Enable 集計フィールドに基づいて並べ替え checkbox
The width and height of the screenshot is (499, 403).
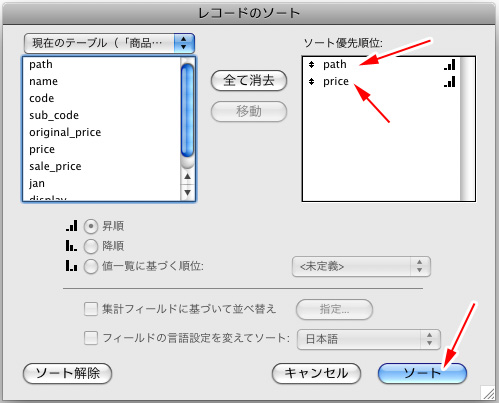(91, 309)
